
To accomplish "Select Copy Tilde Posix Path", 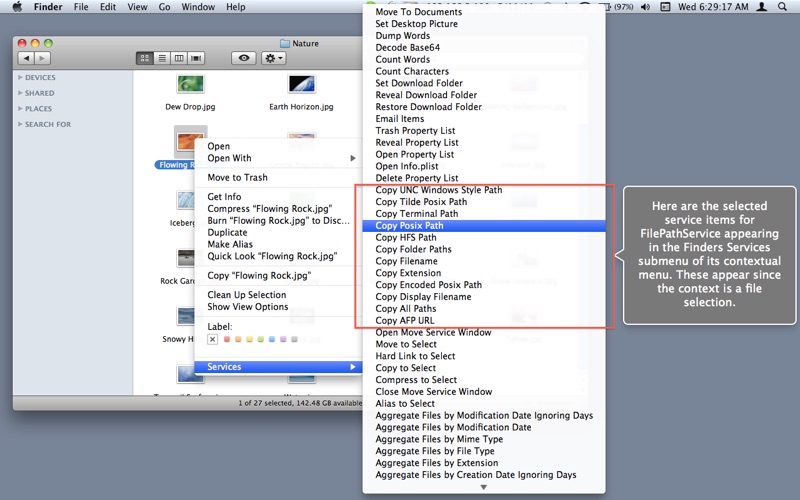I will click(x=484, y=202).
